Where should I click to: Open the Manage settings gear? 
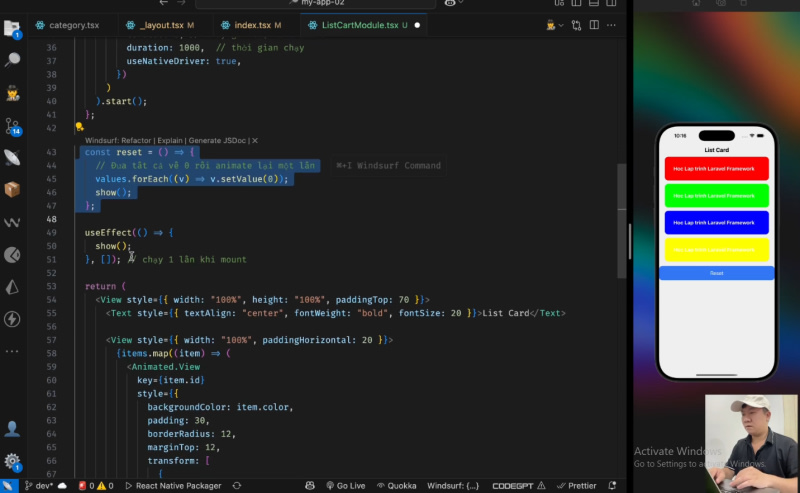coord(12,461)
